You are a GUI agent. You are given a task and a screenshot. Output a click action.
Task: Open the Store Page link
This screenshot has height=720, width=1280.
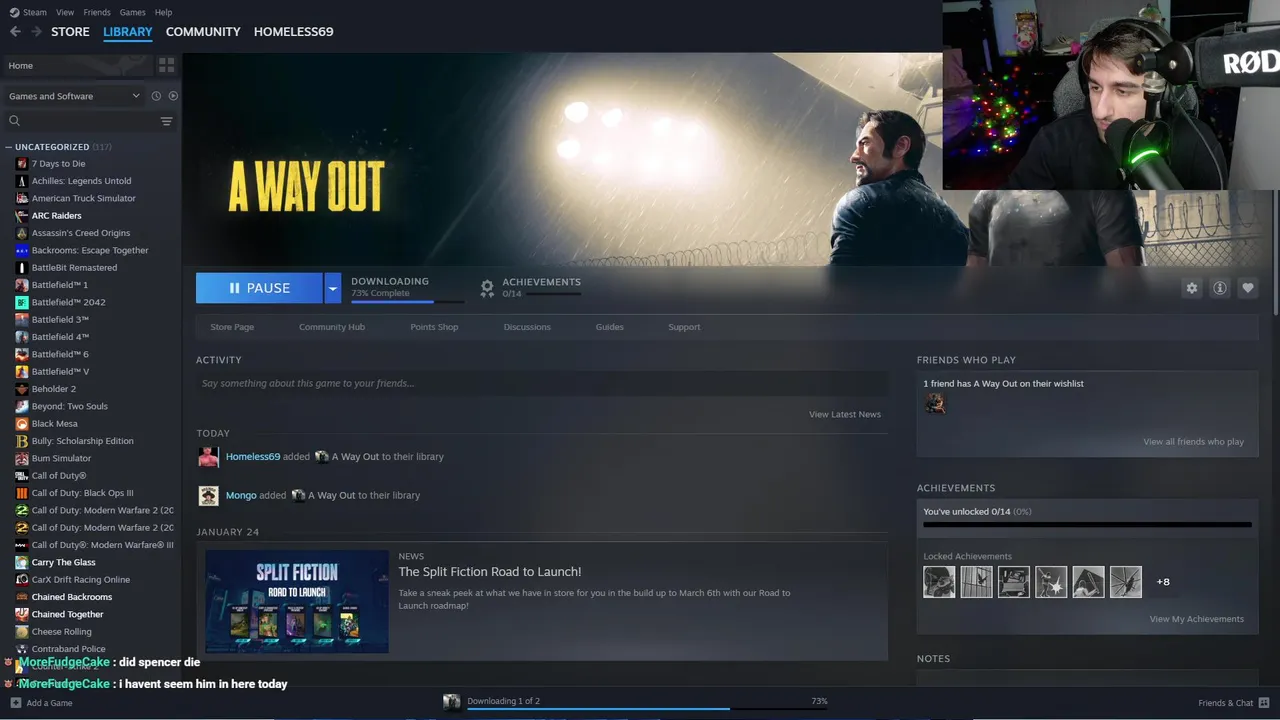point(232,327)
